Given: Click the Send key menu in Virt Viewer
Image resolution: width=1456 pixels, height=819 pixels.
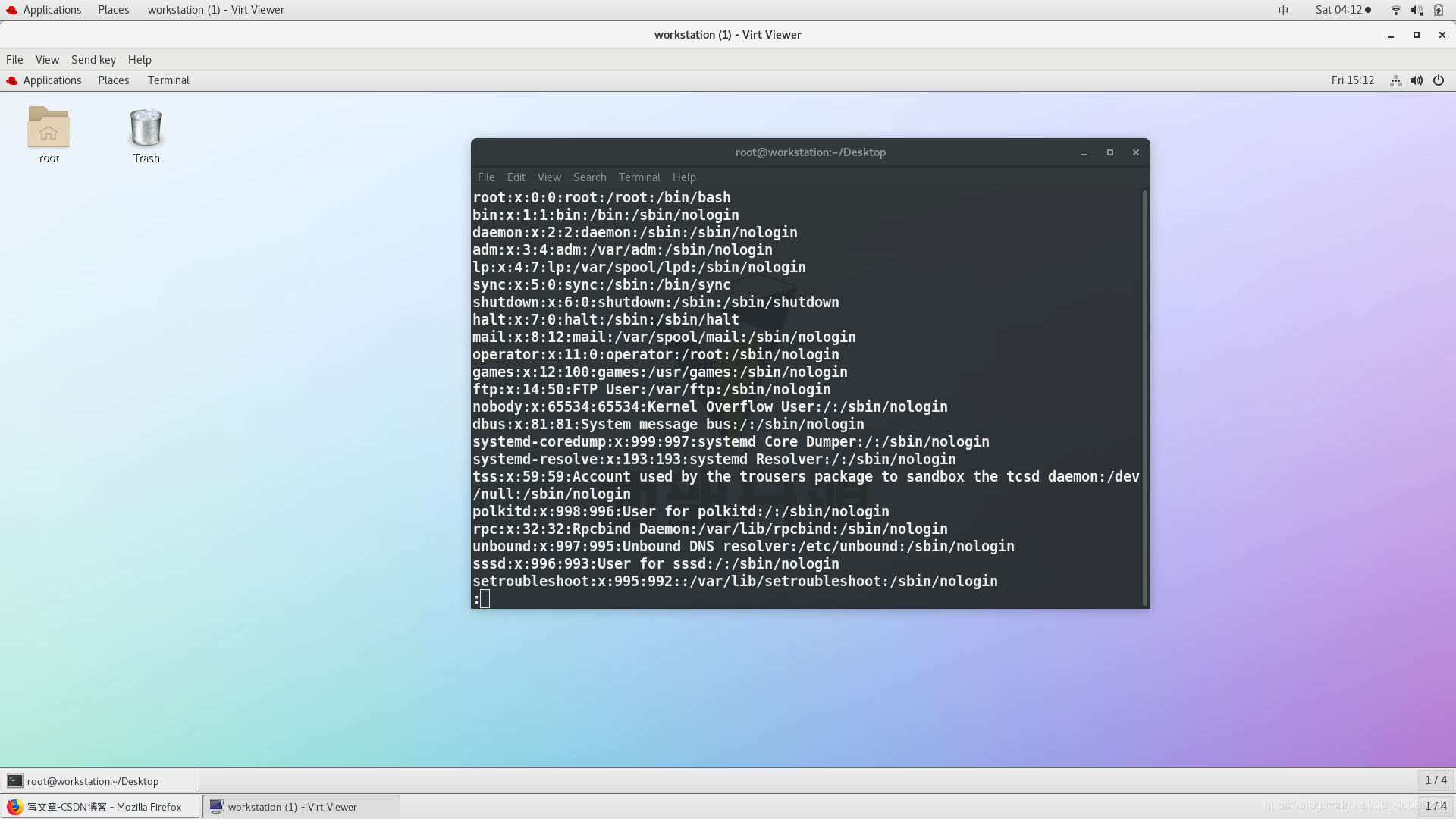Looking at the screenshot, I should [x=94, y=59].
